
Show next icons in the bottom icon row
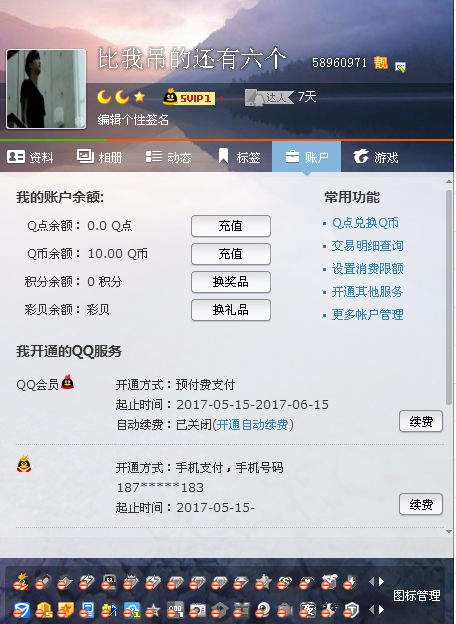point(381,609)
